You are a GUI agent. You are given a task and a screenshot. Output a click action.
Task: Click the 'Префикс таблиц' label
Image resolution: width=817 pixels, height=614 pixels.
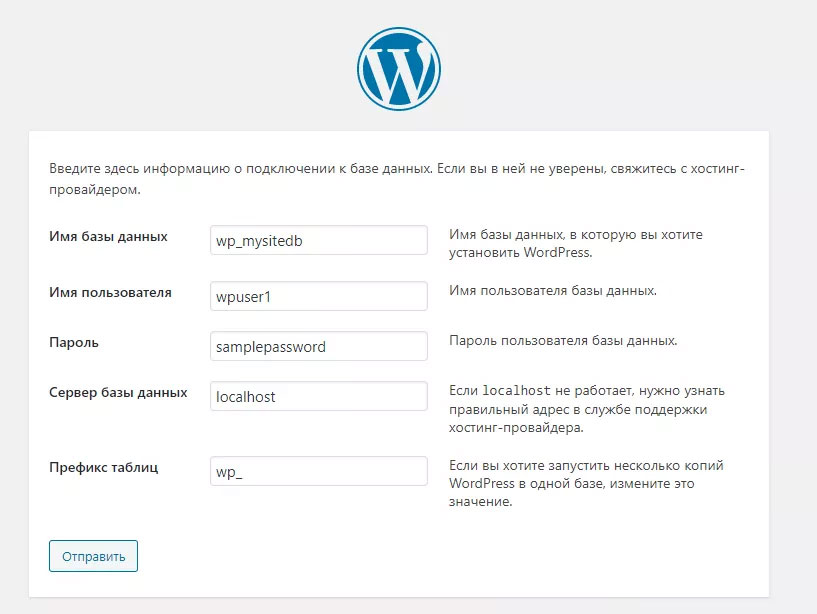click(x=103, y=467)
